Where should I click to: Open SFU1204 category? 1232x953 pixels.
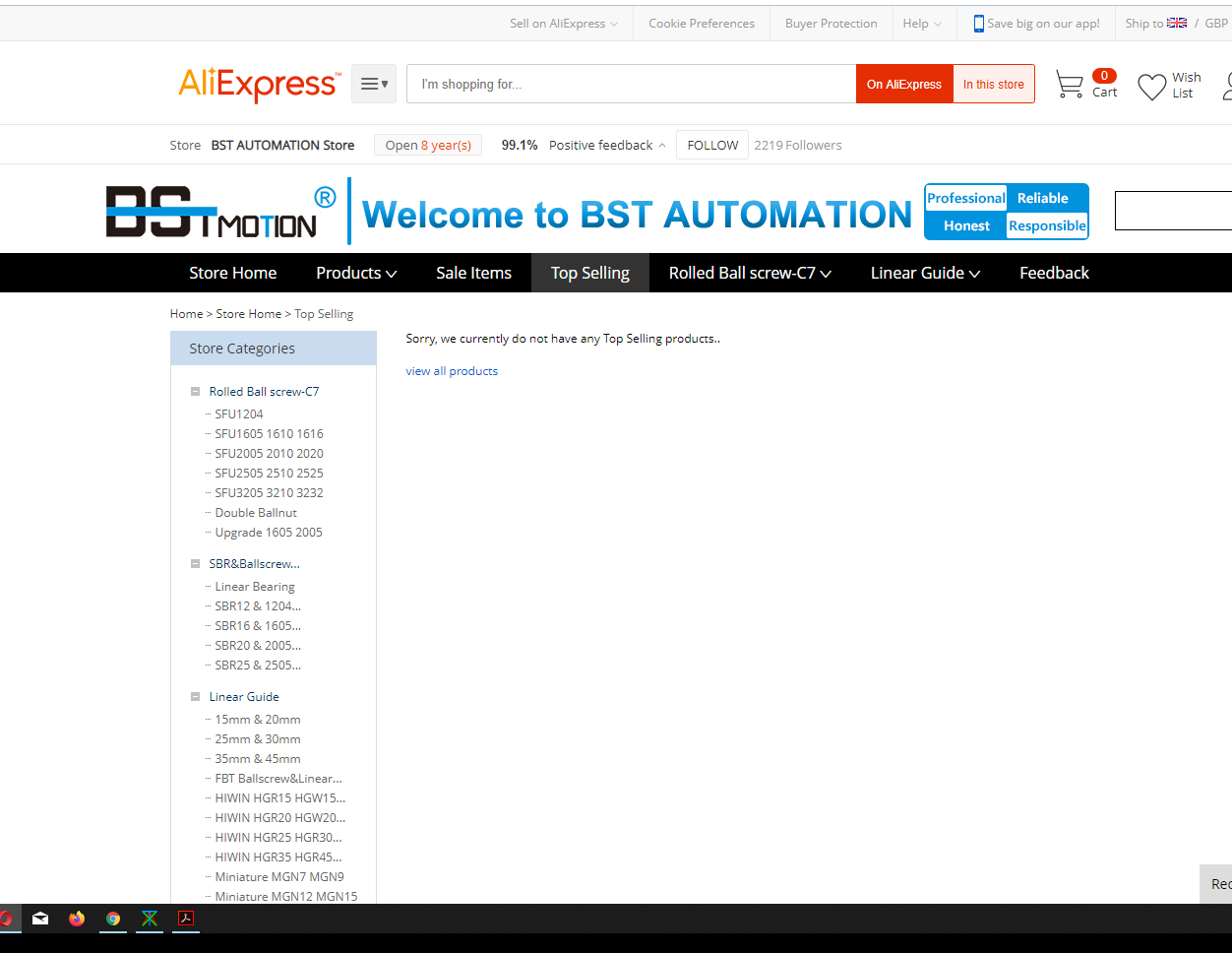239,414
